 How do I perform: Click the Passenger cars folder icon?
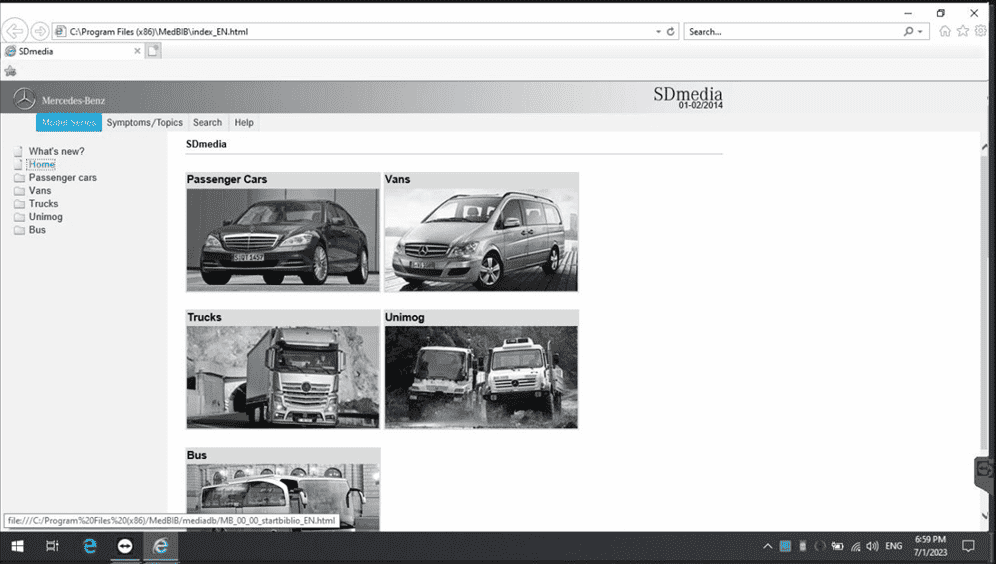19,178
